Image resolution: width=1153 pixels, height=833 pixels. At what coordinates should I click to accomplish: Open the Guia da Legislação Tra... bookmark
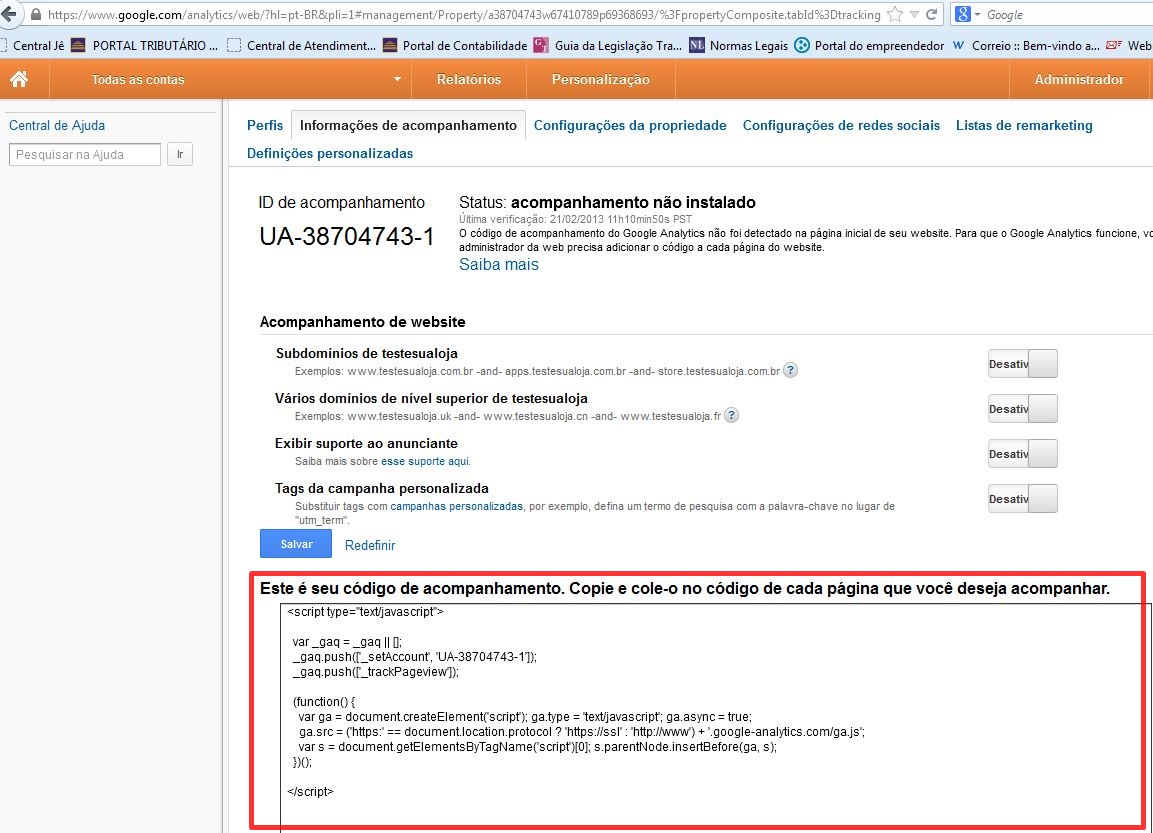click(x=608, y=46)
